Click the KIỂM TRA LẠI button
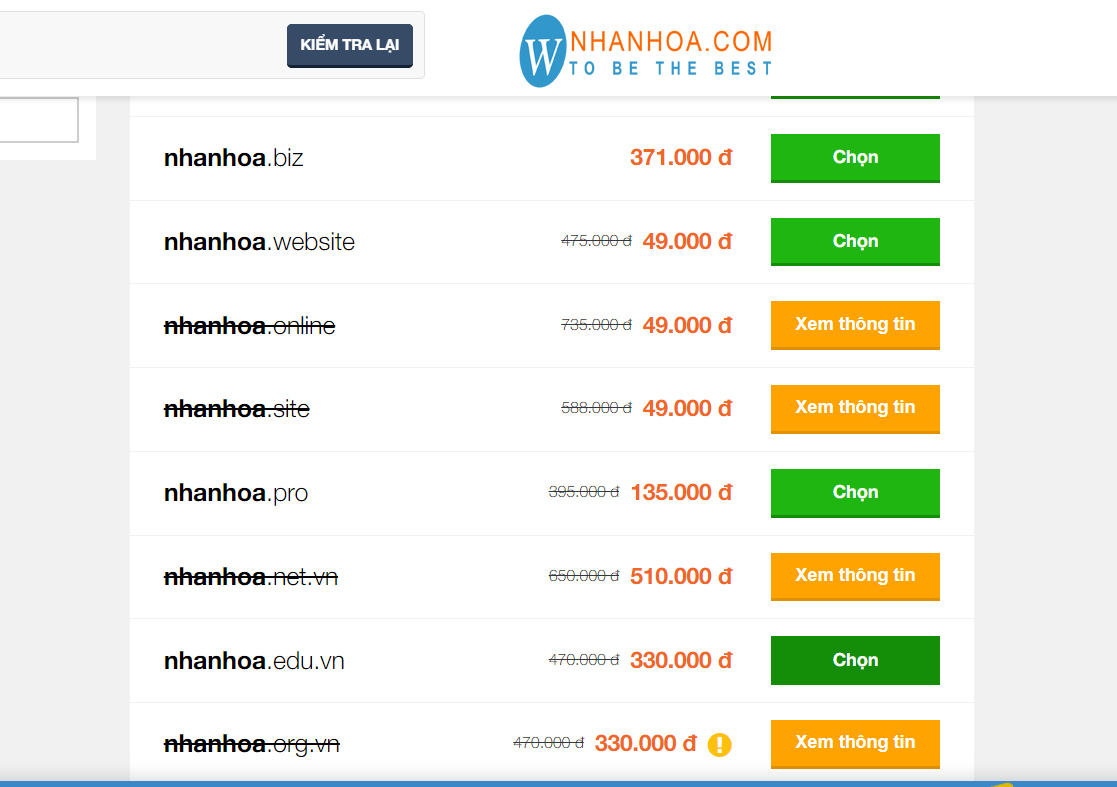The height and width of the screenshot is (787, 1117). 350,46
